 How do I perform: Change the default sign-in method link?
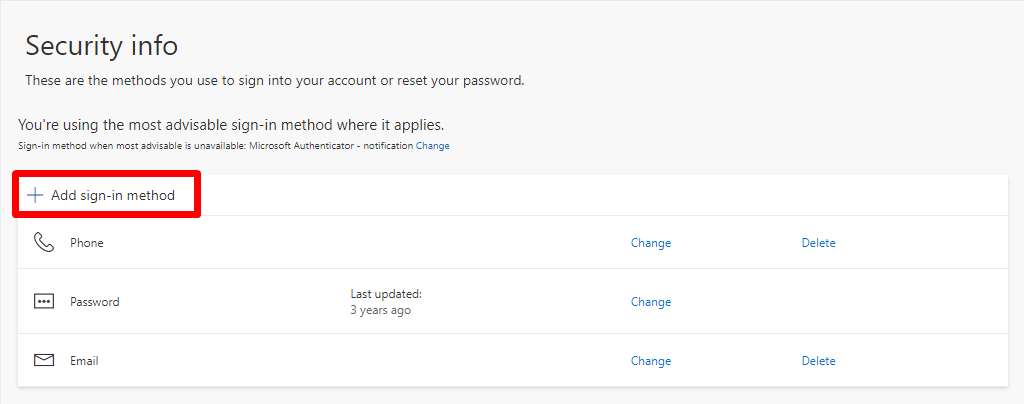[x=432, y=146]
